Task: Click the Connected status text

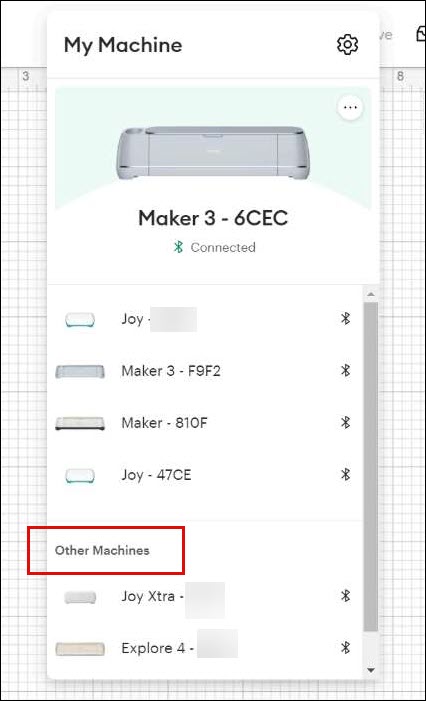Action: pos(223,247)
